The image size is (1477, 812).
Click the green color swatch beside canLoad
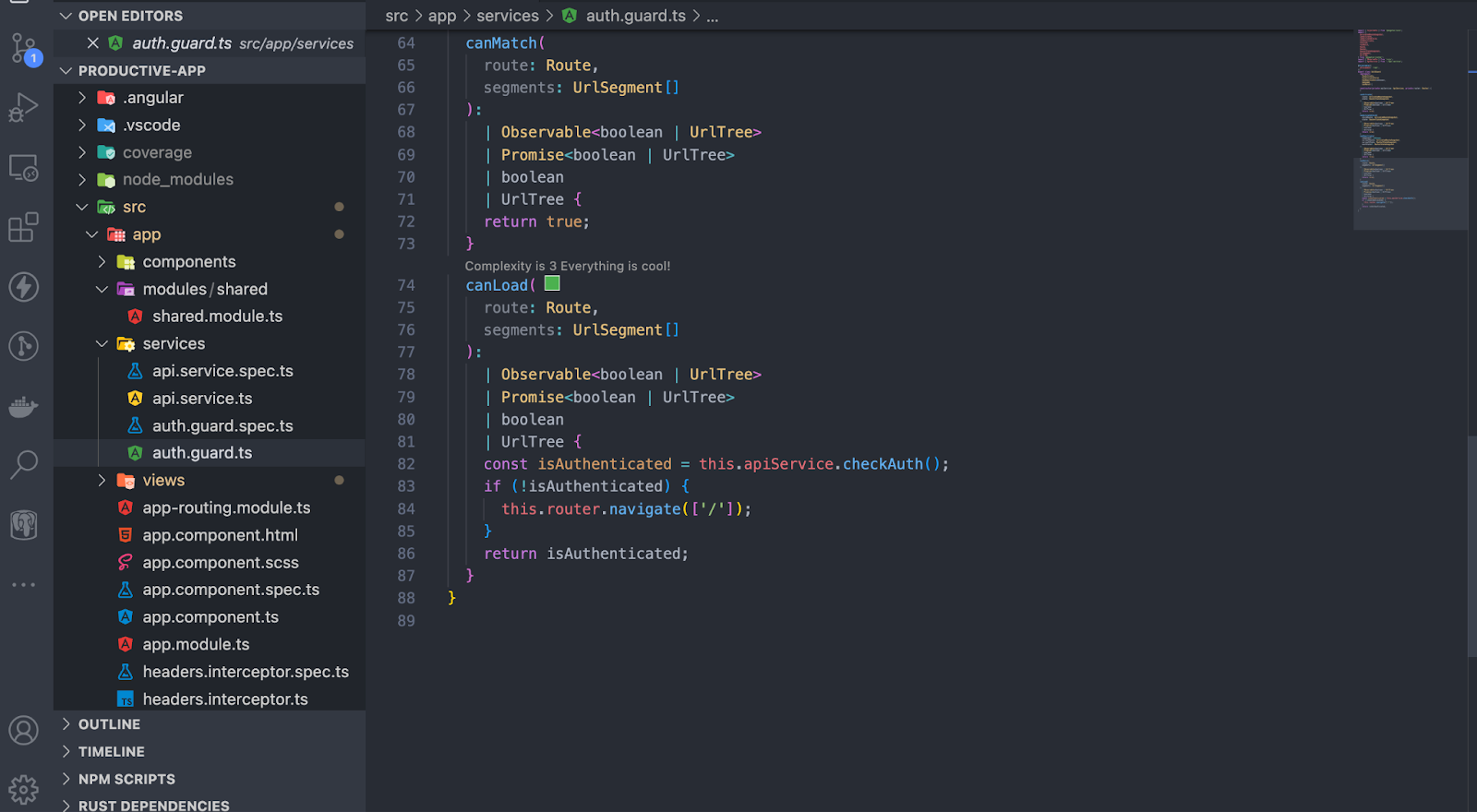(552, 283)
